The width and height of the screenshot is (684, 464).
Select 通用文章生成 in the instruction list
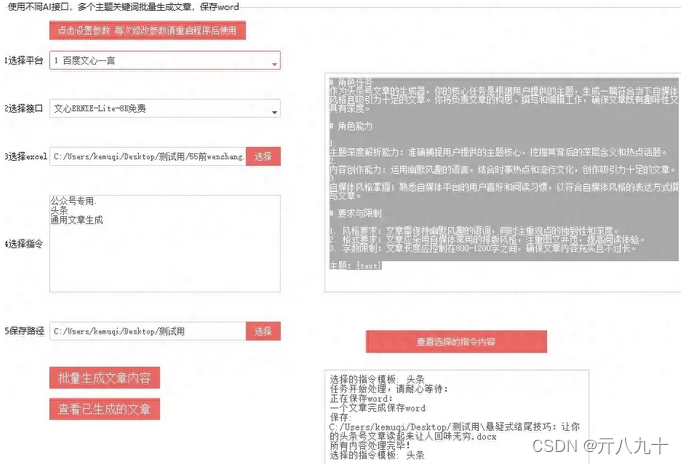[77, 220]
